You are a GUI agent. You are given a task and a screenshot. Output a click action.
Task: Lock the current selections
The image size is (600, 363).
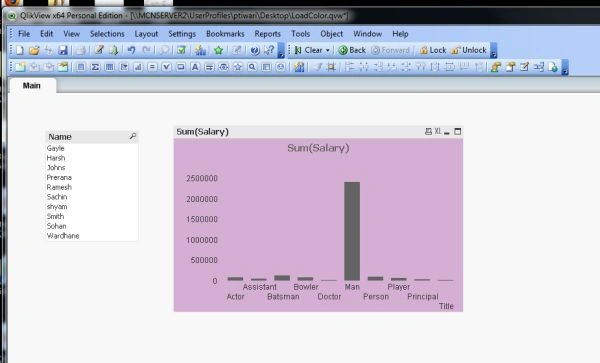point(433,50)
